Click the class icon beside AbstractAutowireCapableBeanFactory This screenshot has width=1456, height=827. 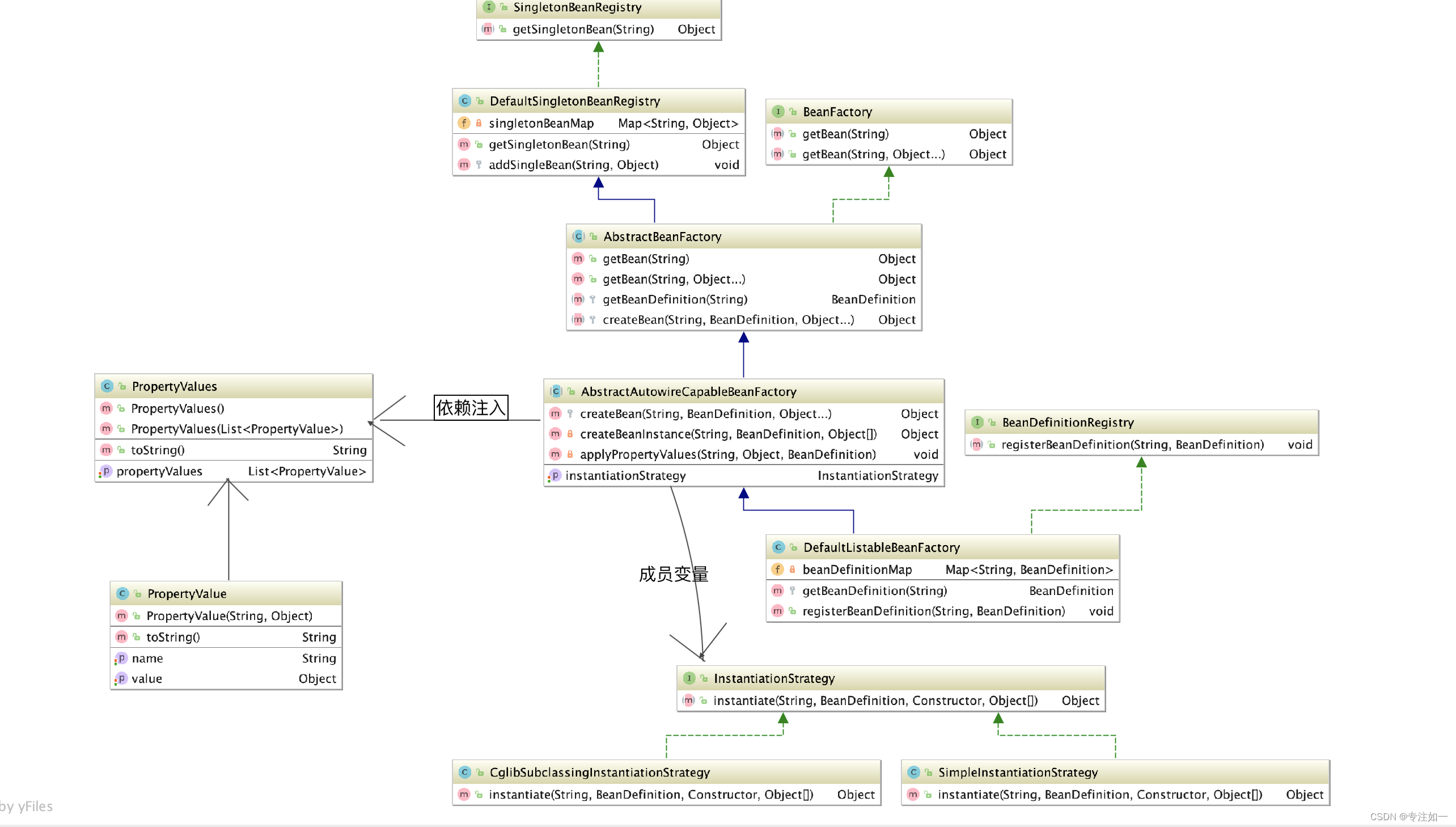[556, 391]
